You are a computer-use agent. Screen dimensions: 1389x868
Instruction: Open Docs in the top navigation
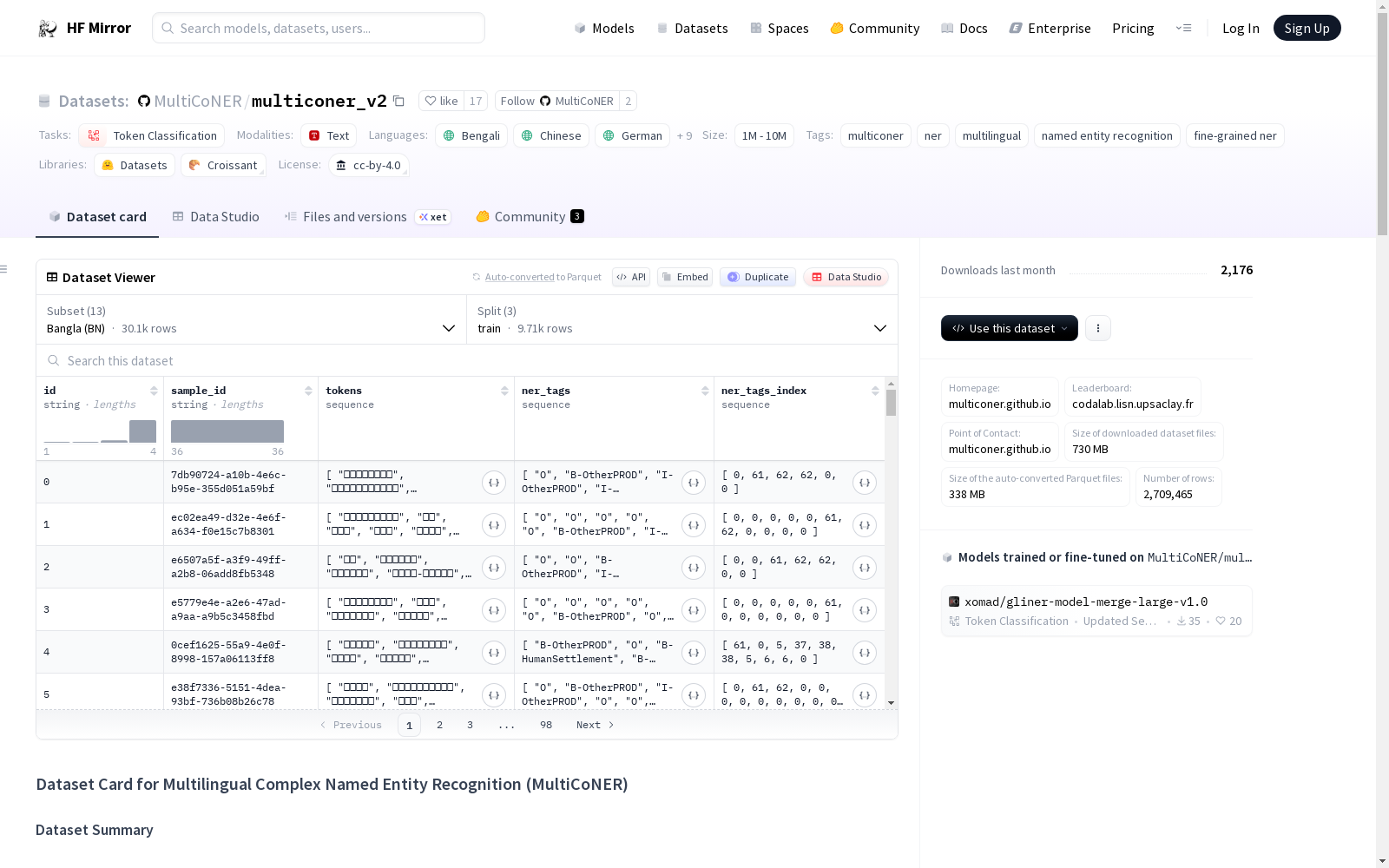pos(964,29)
